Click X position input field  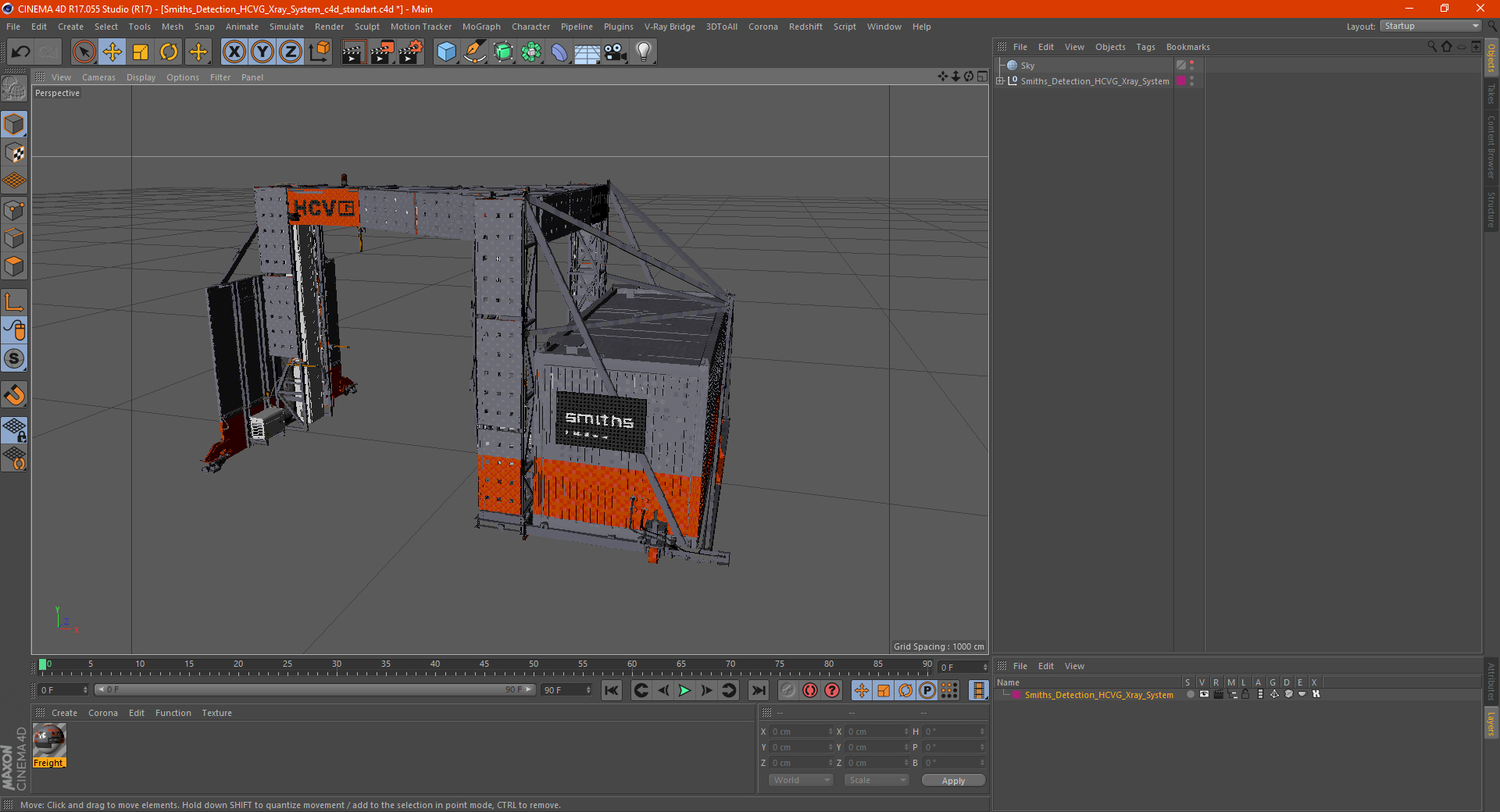(802, 732)
